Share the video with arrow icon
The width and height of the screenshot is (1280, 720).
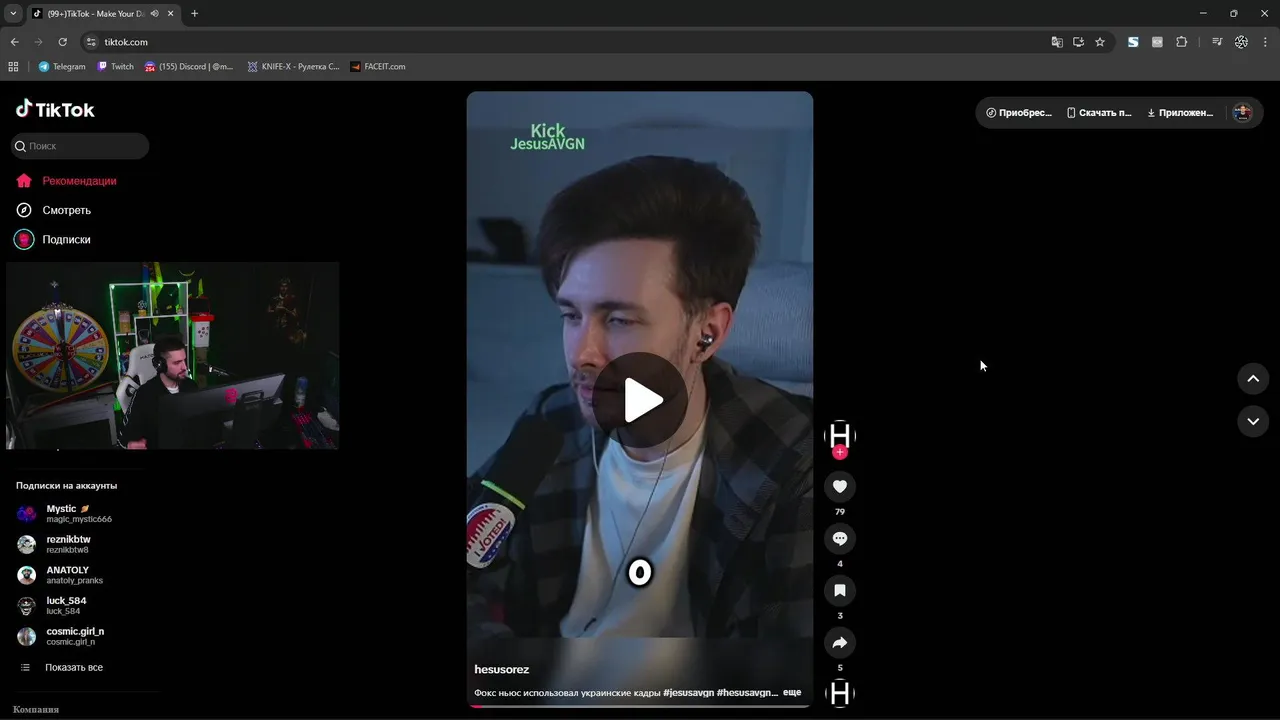[840, 643]
